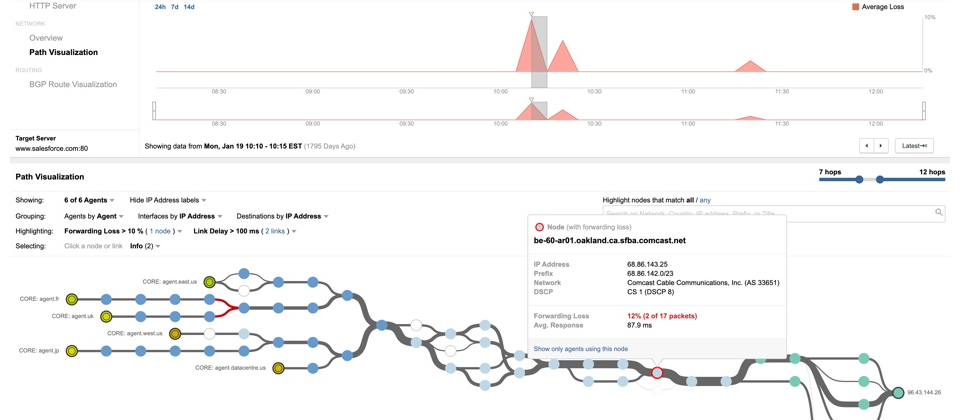The image size is (960, 420).
Task: Go to Overview in Network section
Action: 46,38
